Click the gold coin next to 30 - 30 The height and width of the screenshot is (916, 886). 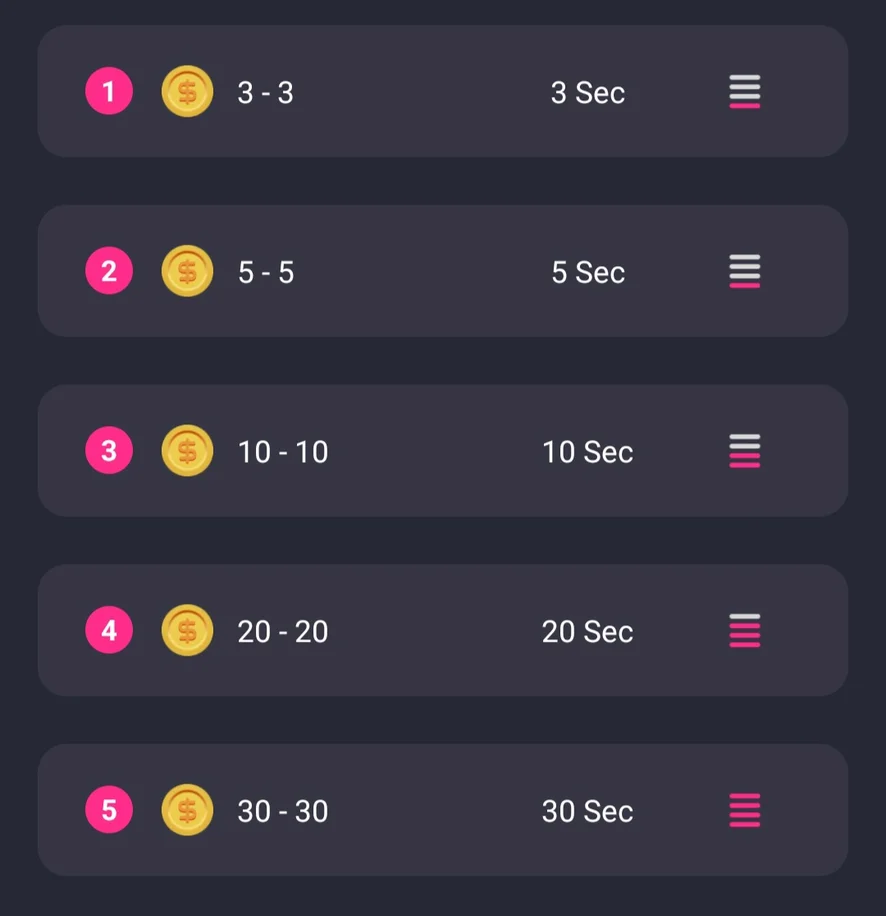click(x=187, y=810)
